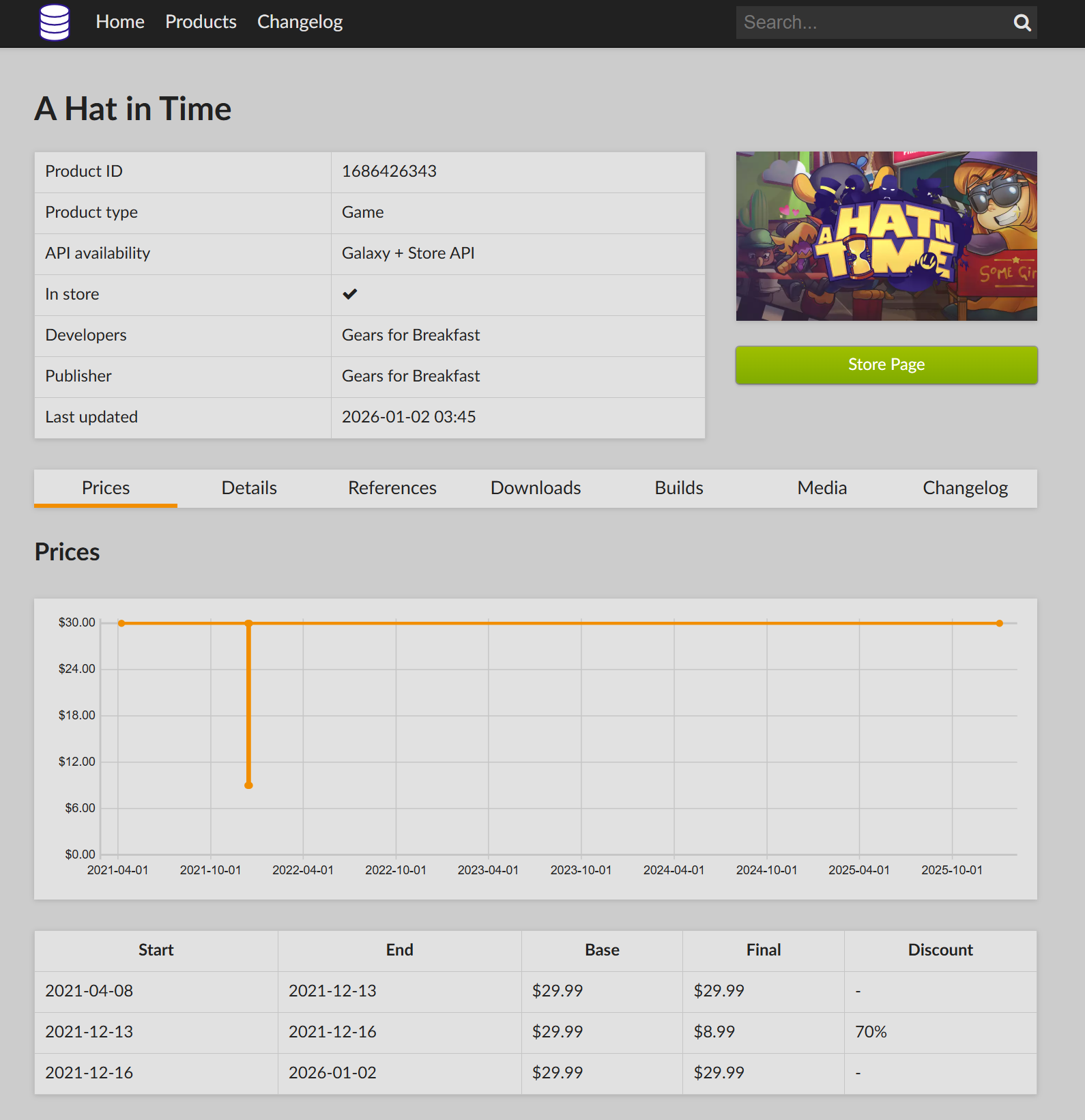The height and width of the screenshot is (1120, 1085).
Task: Click the Prices section heading
Action: (67, 551)
